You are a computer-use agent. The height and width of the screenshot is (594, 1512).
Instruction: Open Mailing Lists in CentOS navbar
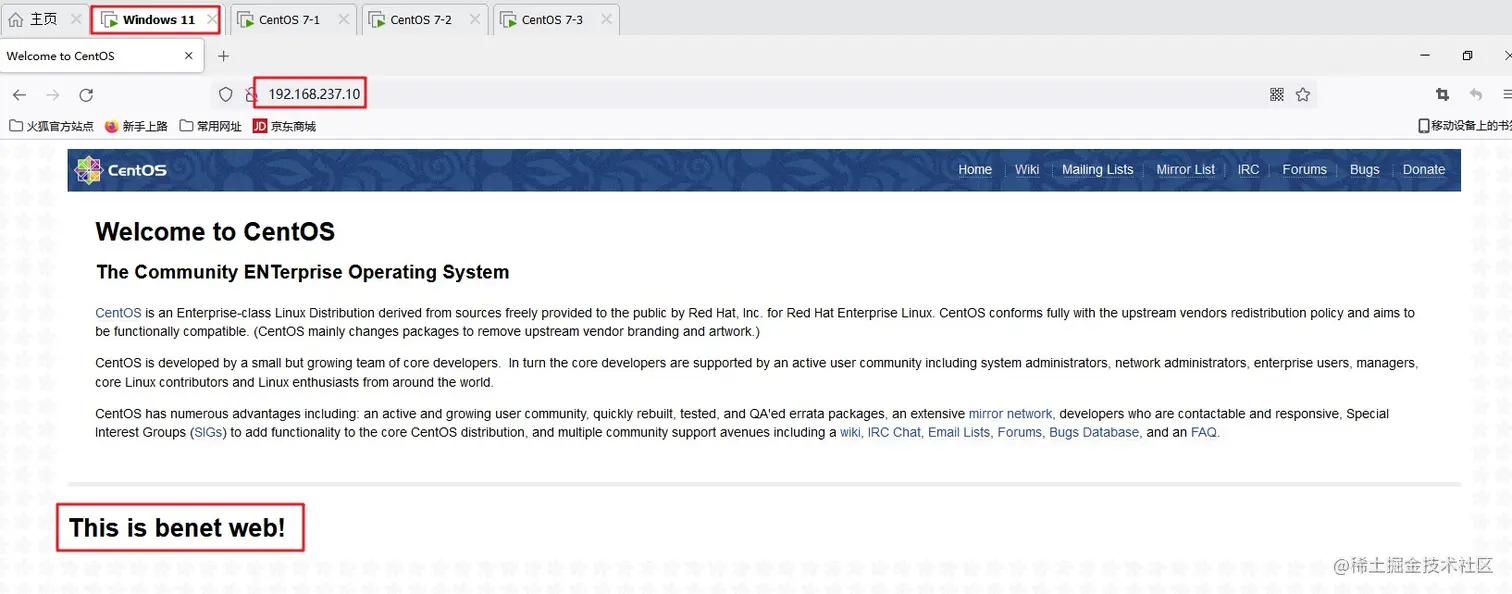(x=1097, y=170)
